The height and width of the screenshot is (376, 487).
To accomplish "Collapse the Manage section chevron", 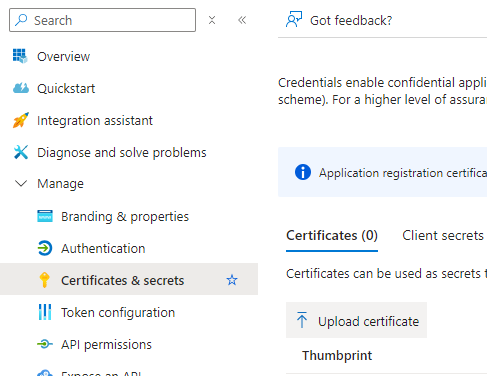I will (21, 183).
